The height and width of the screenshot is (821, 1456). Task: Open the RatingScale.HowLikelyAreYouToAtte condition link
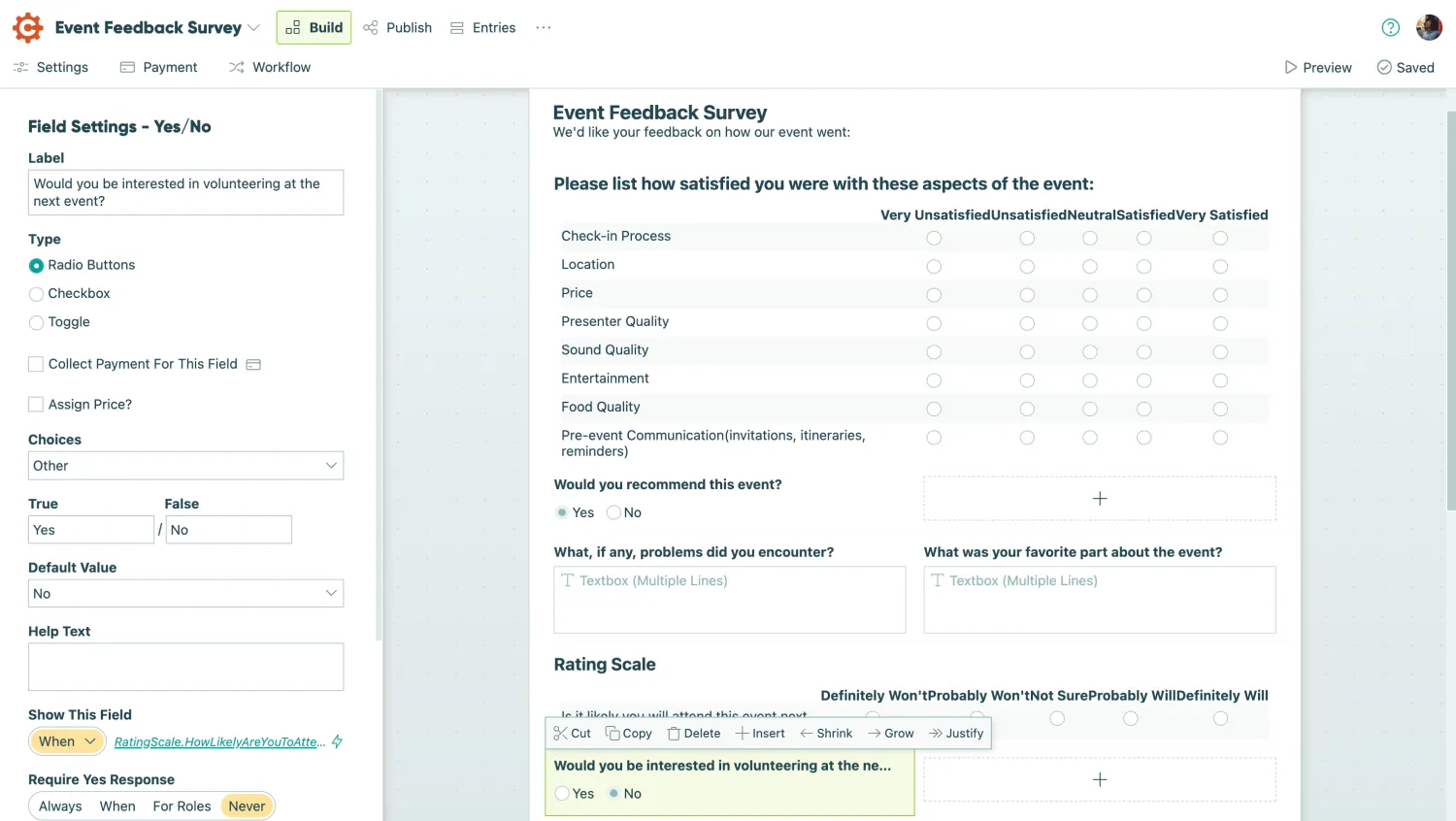pyautogui.click(x=220, y=740)
